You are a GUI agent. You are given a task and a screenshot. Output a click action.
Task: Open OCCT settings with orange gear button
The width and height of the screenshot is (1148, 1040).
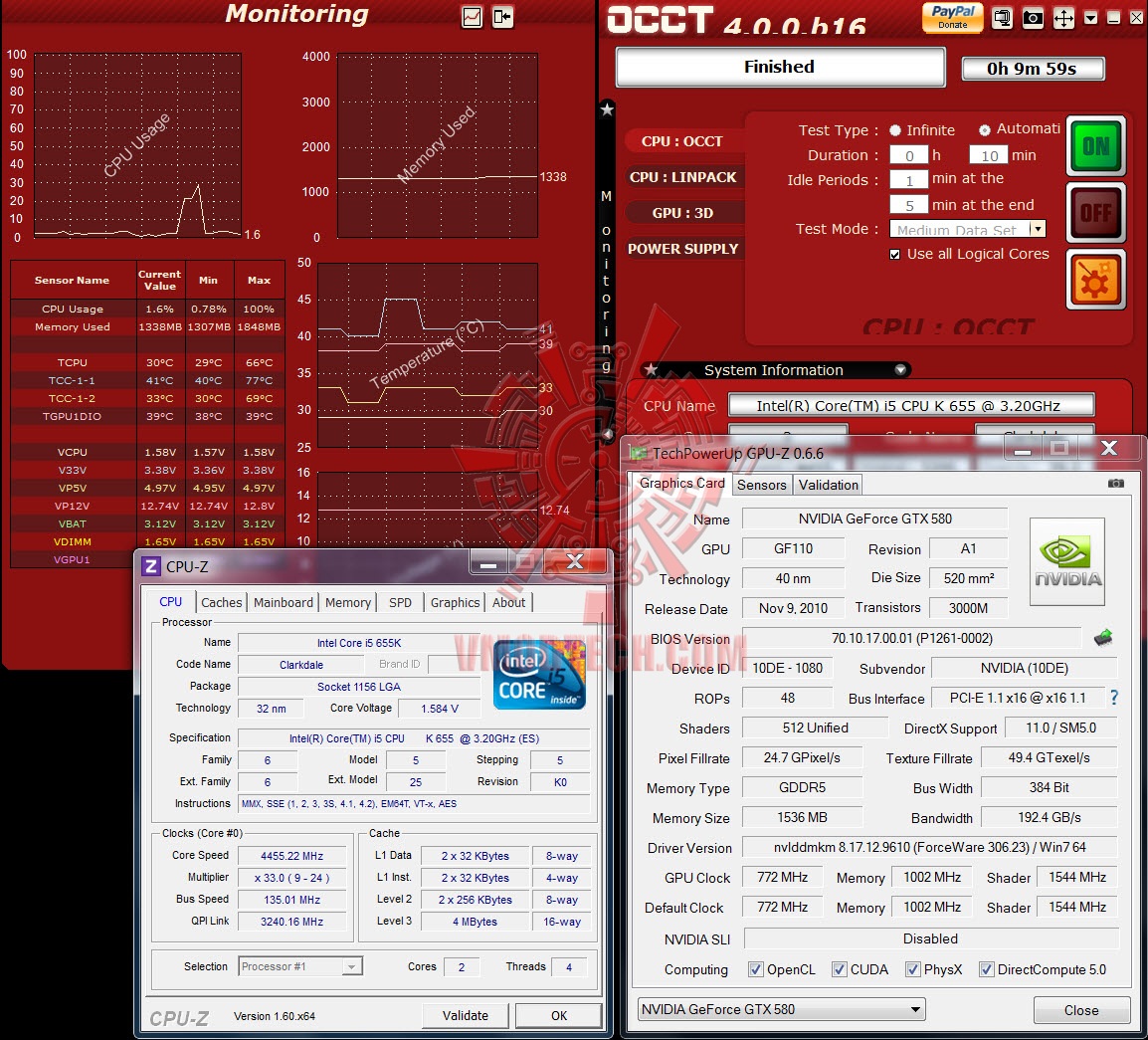coord(1096,280)
